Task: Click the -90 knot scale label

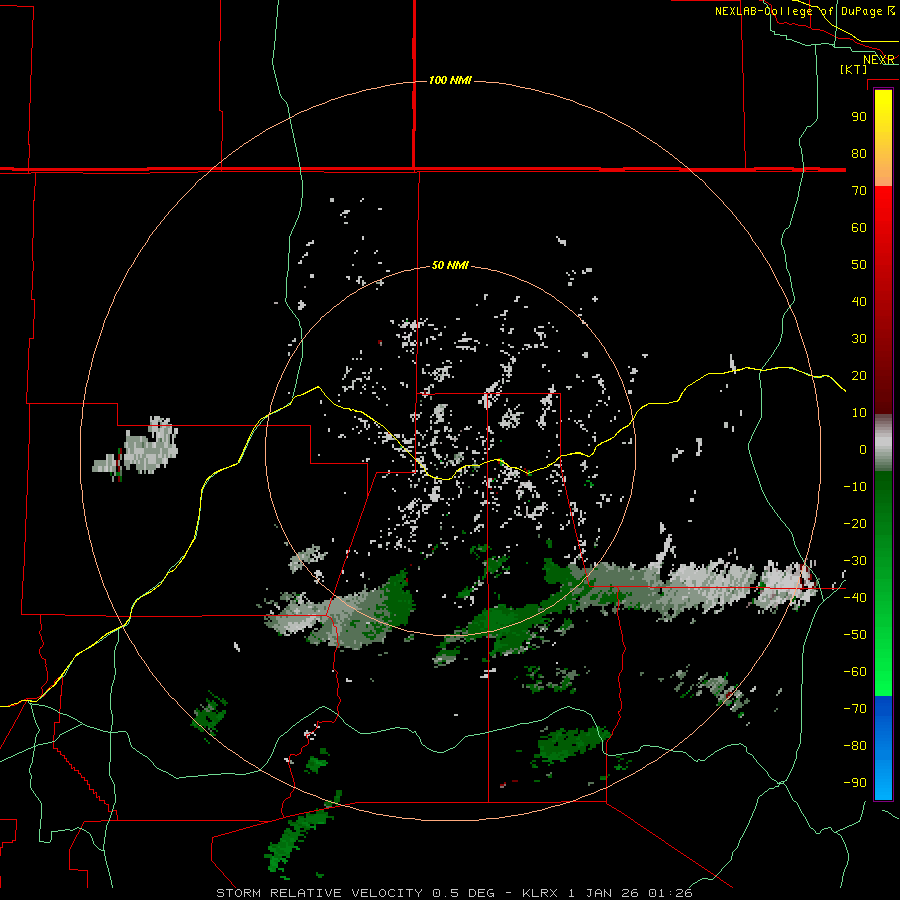Action: [855, 783]
